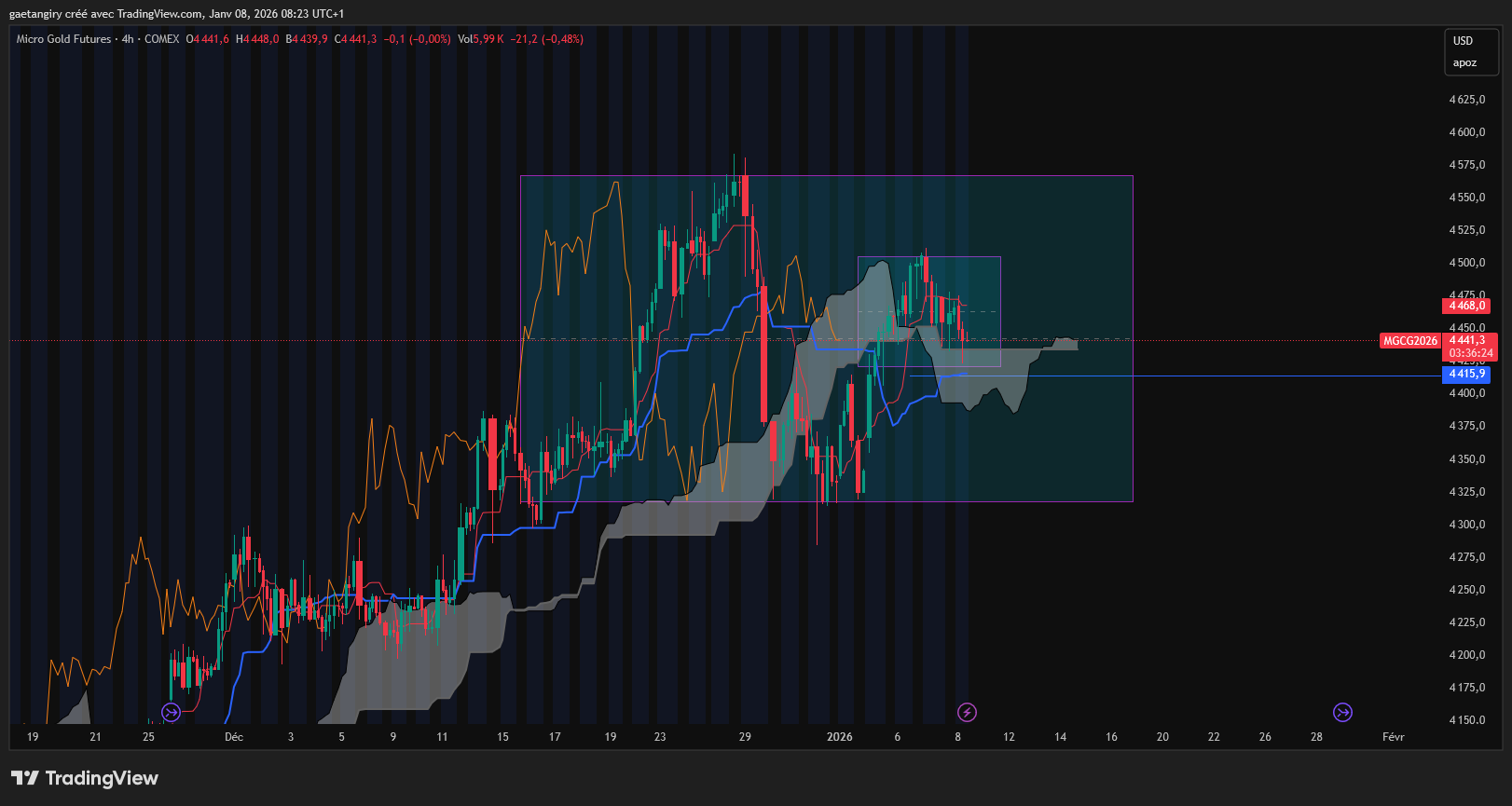Click the TradingView logo
Viewport: 1512px width, 806px height.
coord(85,778)
